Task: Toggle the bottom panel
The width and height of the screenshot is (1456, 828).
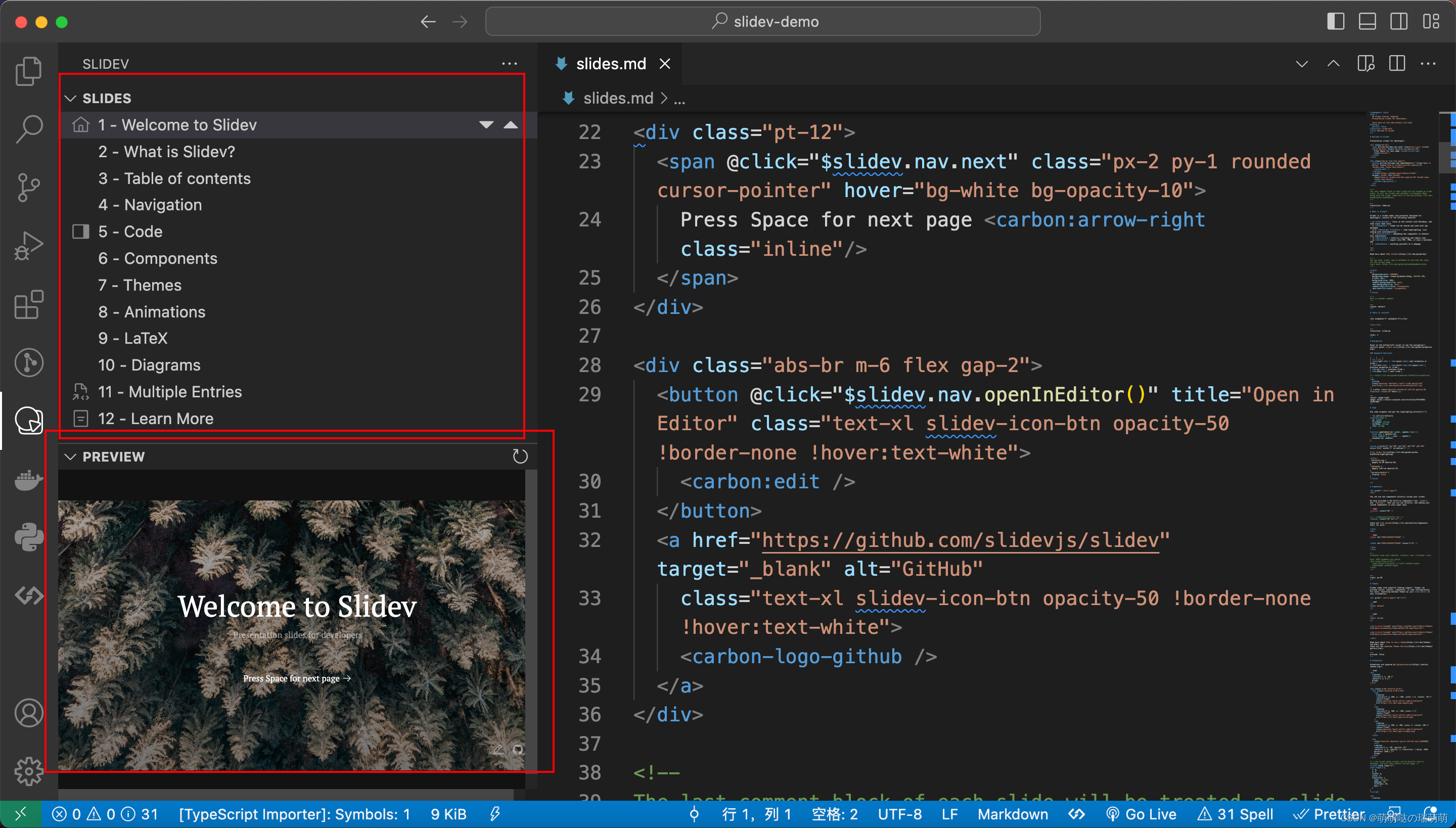Action: point(1367,22)
